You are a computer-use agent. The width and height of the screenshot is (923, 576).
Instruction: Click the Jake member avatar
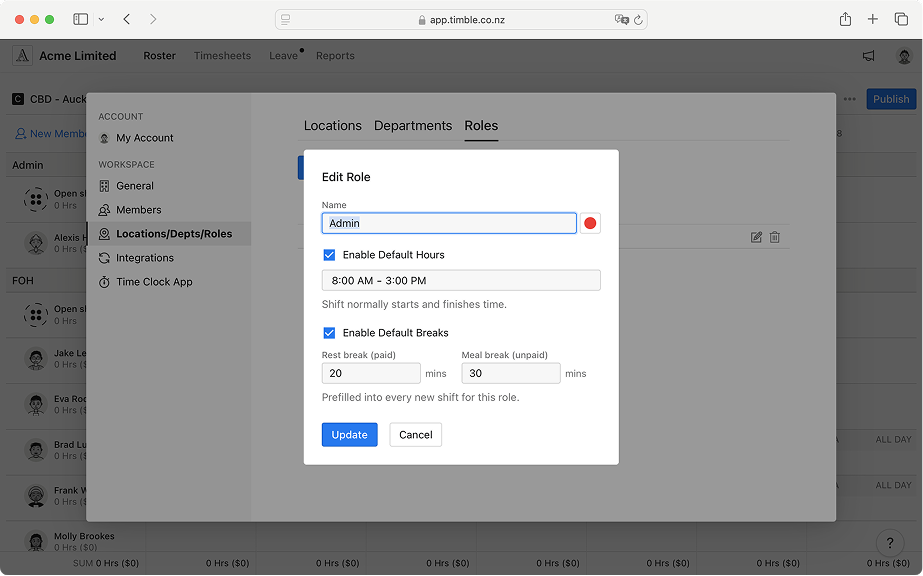[x=36, y=358]
